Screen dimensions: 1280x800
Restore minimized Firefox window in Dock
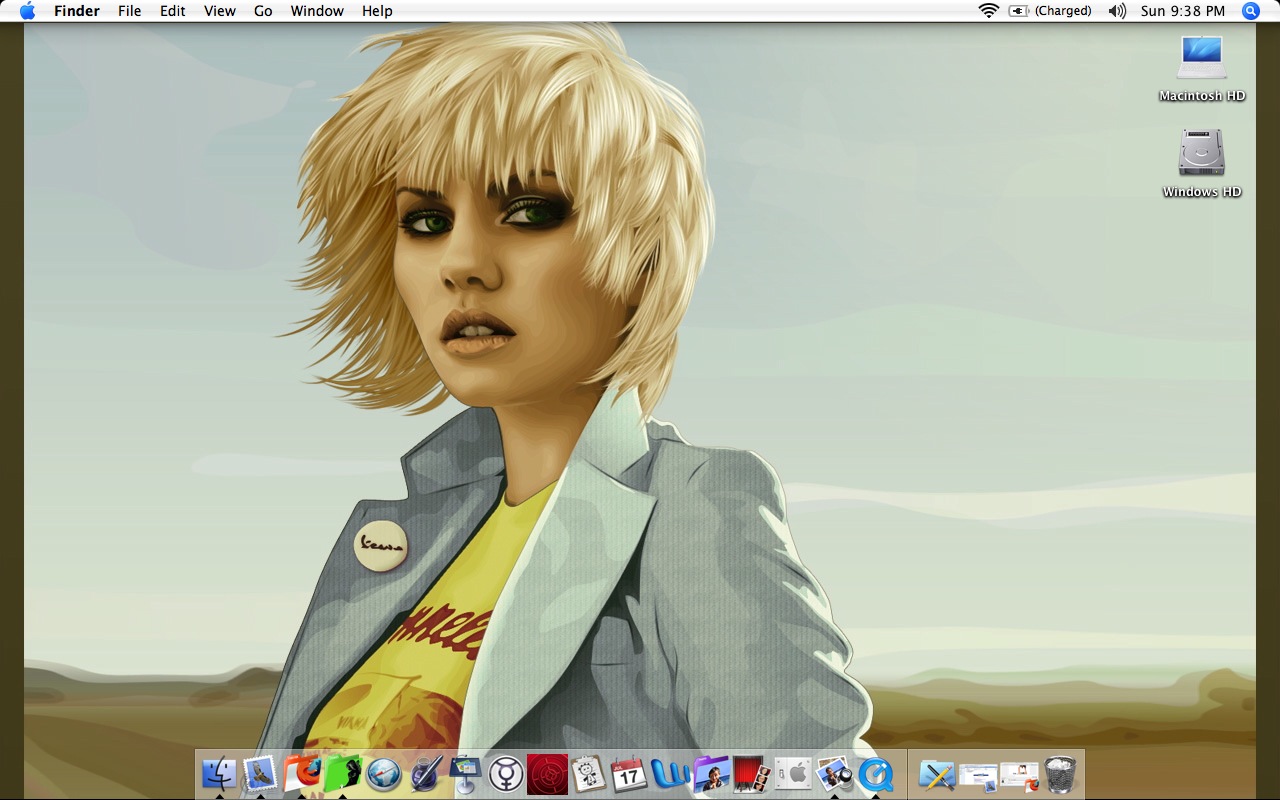pyautogui.click(x=1019, y=775)
